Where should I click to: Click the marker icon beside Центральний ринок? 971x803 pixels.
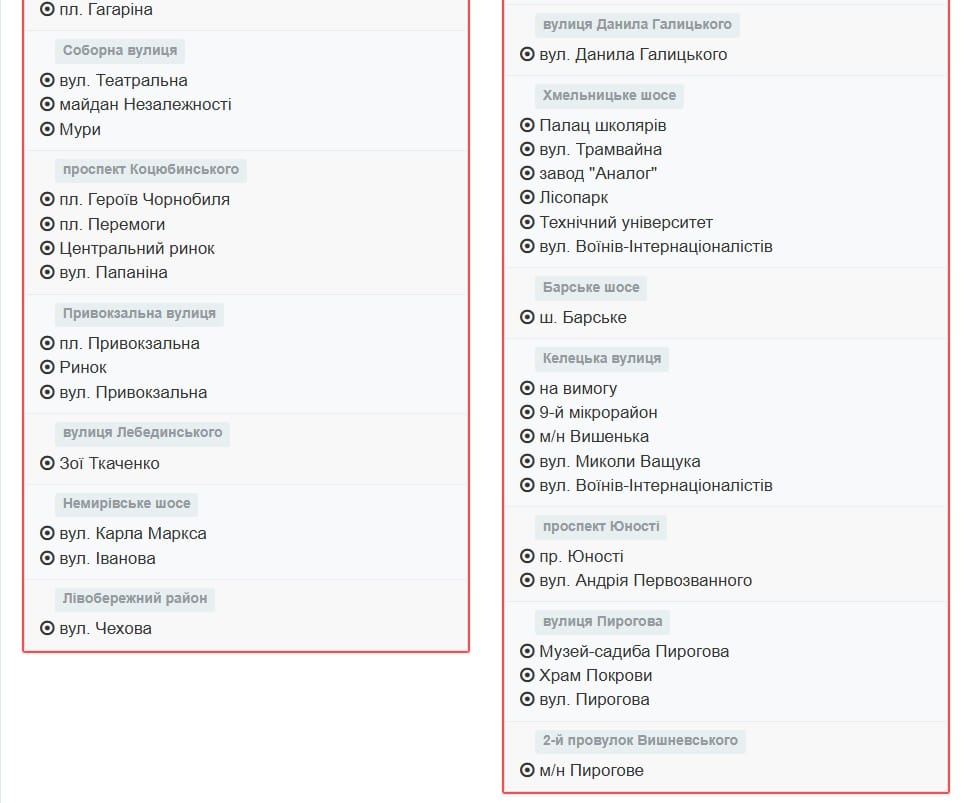(x=45, y=248)
